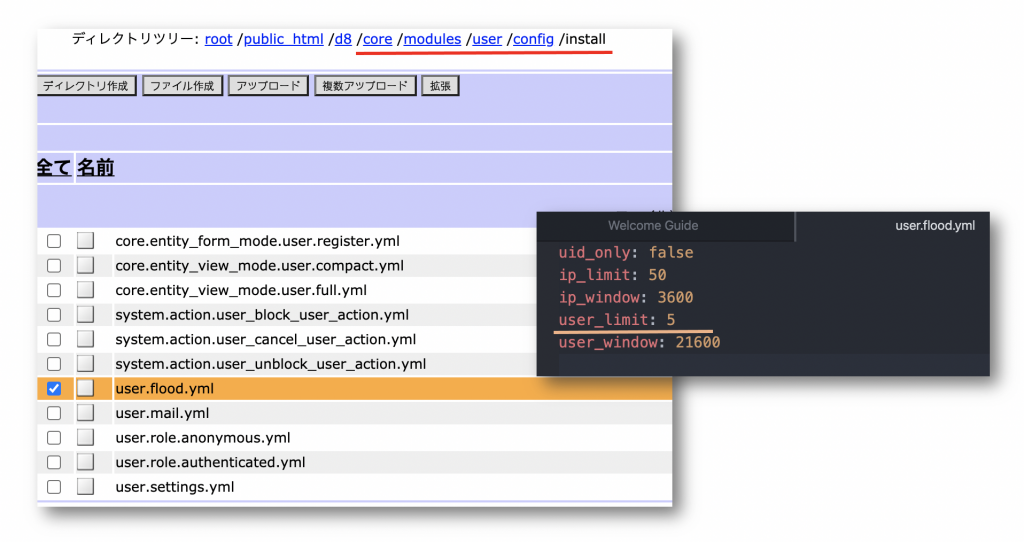Image resolution: width=1024 pixels, height=542 pixels.
Task: Sort by 名前 column header
Action: tap(96, 168)
